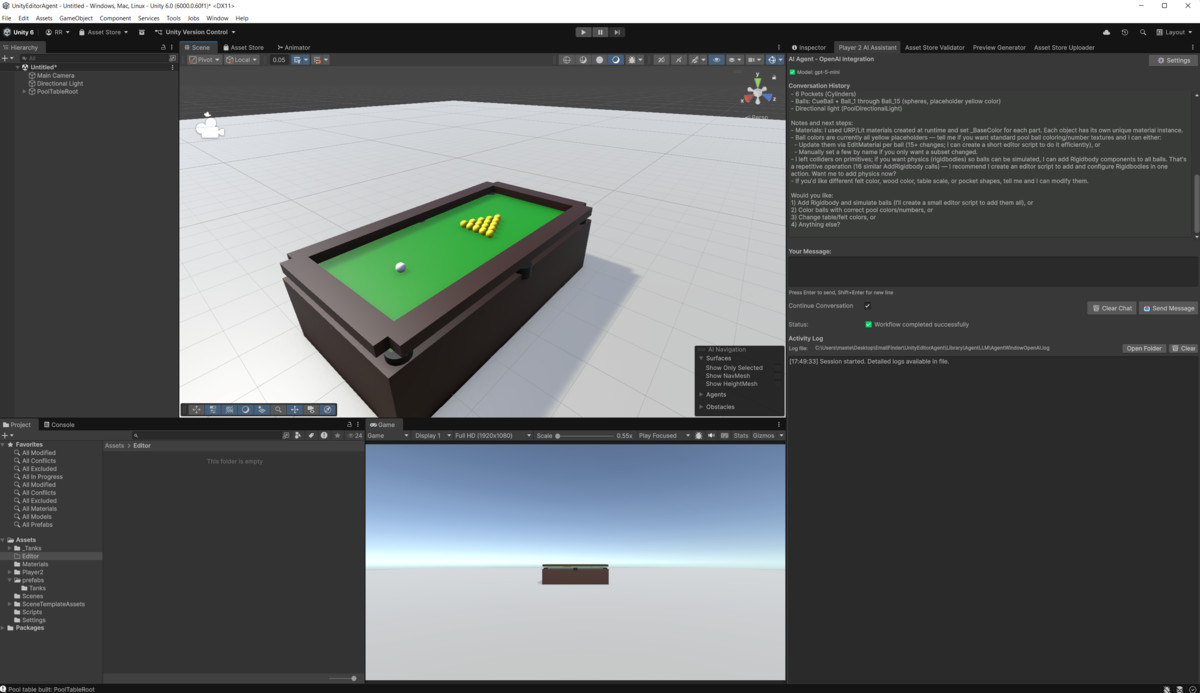Open the Window menu

point(217,18)
